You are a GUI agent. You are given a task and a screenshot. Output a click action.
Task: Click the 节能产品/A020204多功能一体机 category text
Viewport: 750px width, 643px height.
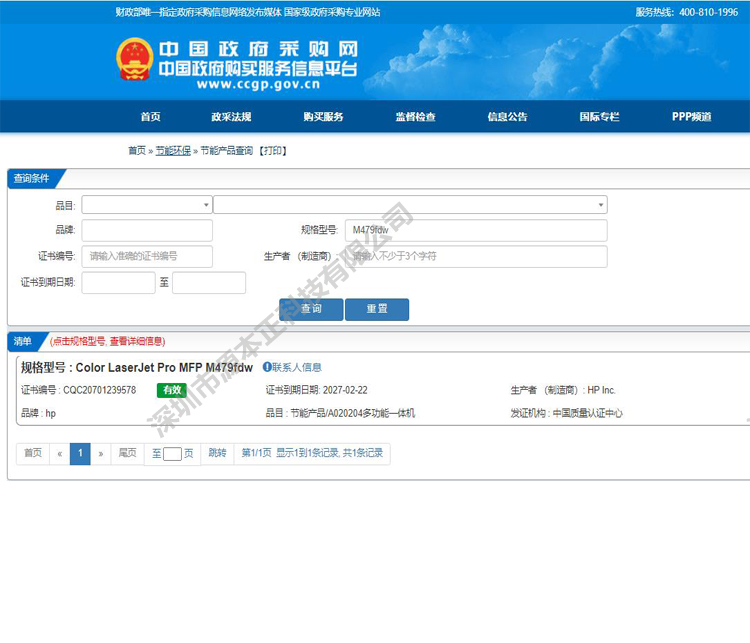click(x=353, y=413)
